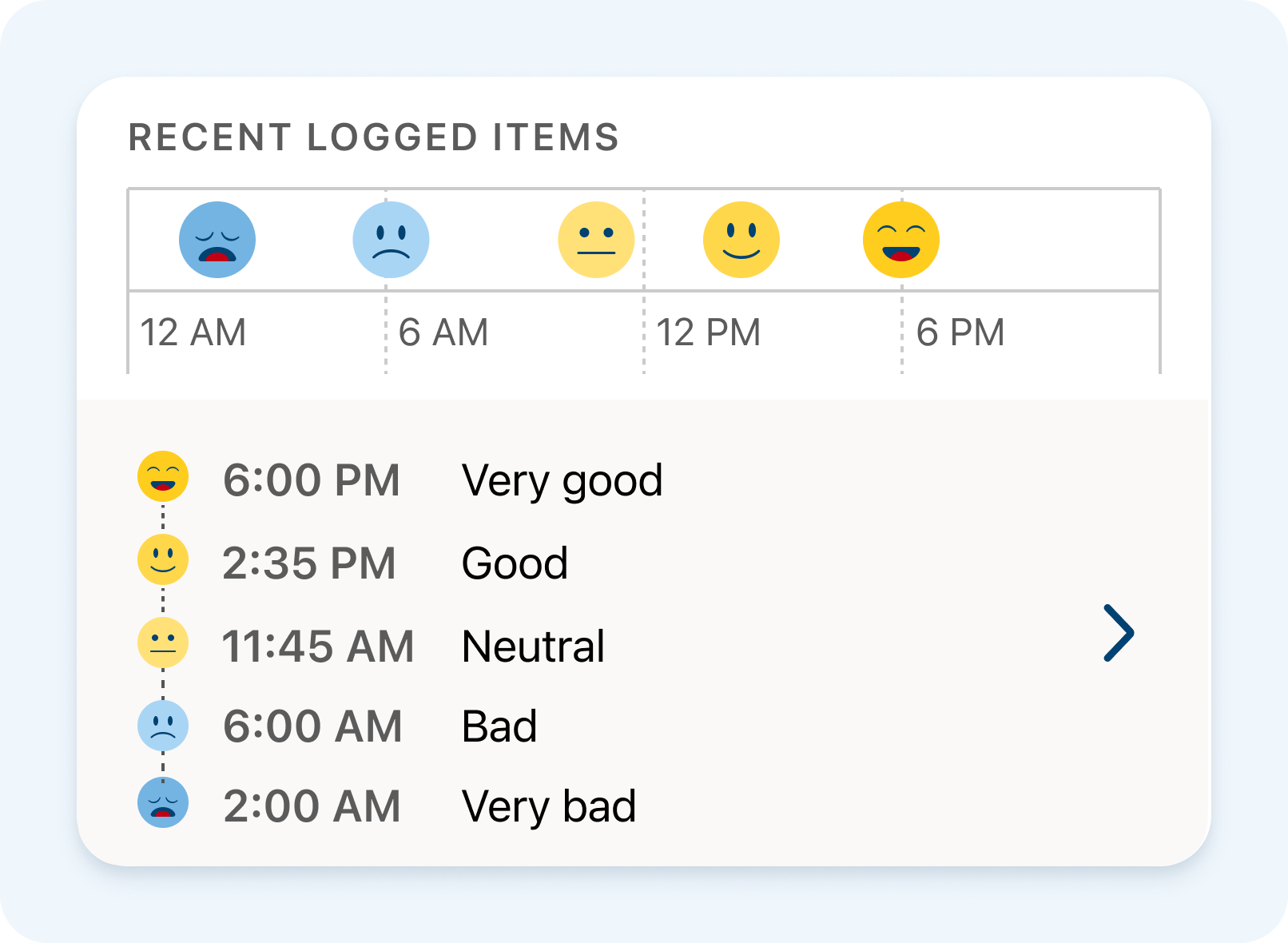1288x943 pixels.
Task: Click the smiley icon beside 2:35 PM
Action: pyautogui.click(x=163, y=559)
